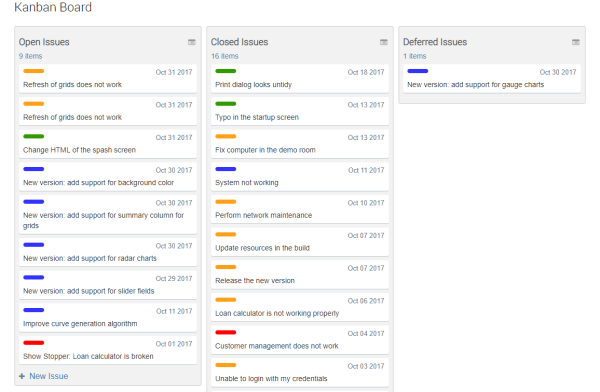Open 'Typo in the startup screen' issue

(x=300, y=111)
